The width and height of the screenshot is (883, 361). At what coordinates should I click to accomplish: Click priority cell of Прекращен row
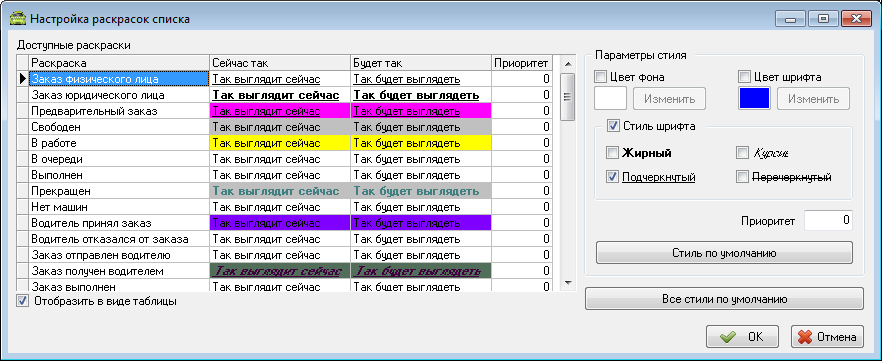(x=523, y=191)
